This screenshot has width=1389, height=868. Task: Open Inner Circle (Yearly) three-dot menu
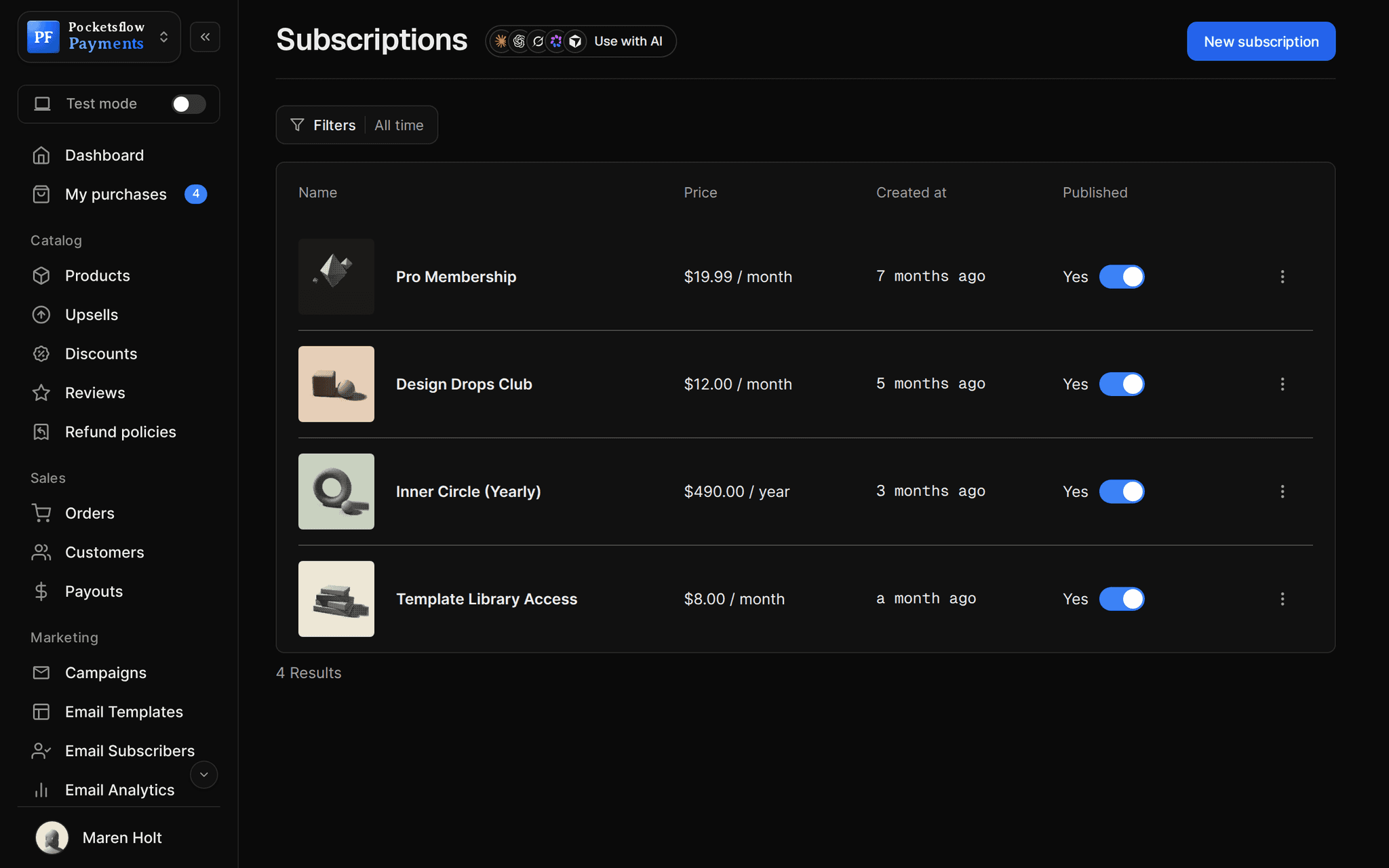click(1282, 492)
